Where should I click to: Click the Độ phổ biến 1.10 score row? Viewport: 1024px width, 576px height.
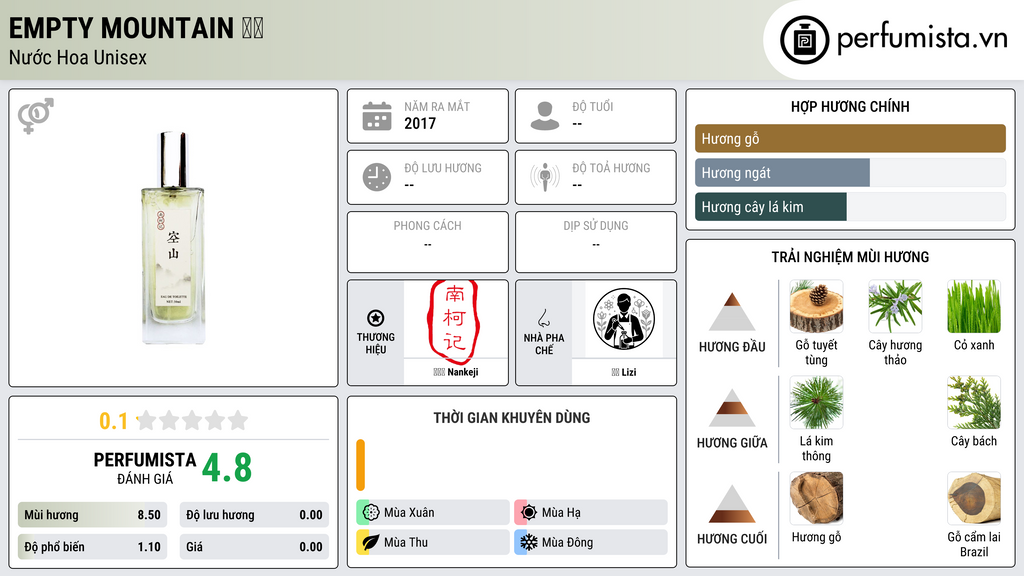pyautogui.click(x=92, y=547)
